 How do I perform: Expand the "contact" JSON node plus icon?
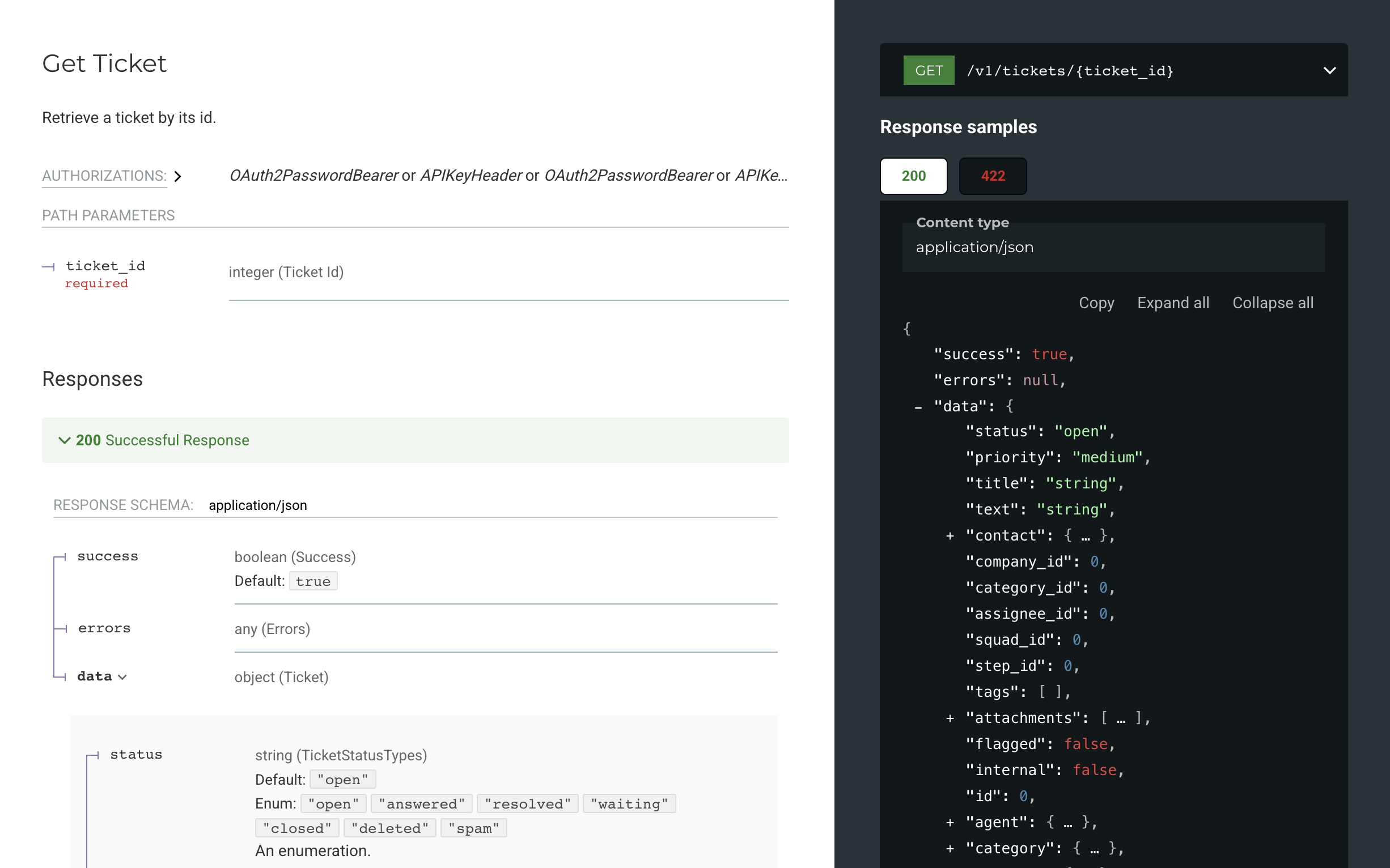950,536
